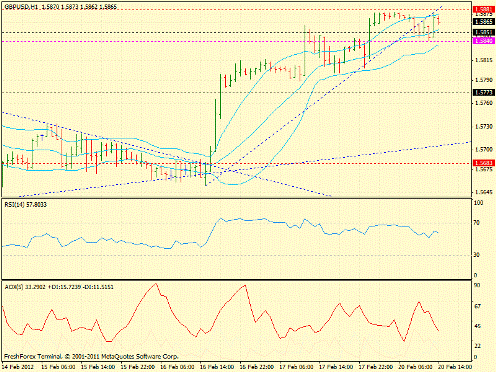Click the 1.5700 price axis label
Image resolution: width=496 pixels, height=372 pixels.
coord(483,150)
